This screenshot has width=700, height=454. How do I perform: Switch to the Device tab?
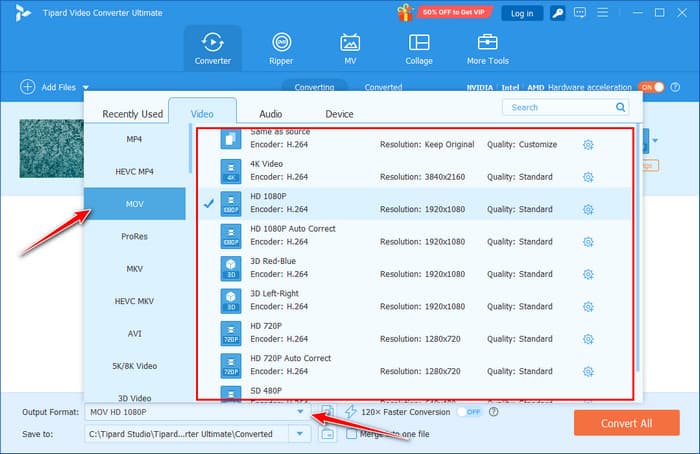pos(339,114)
